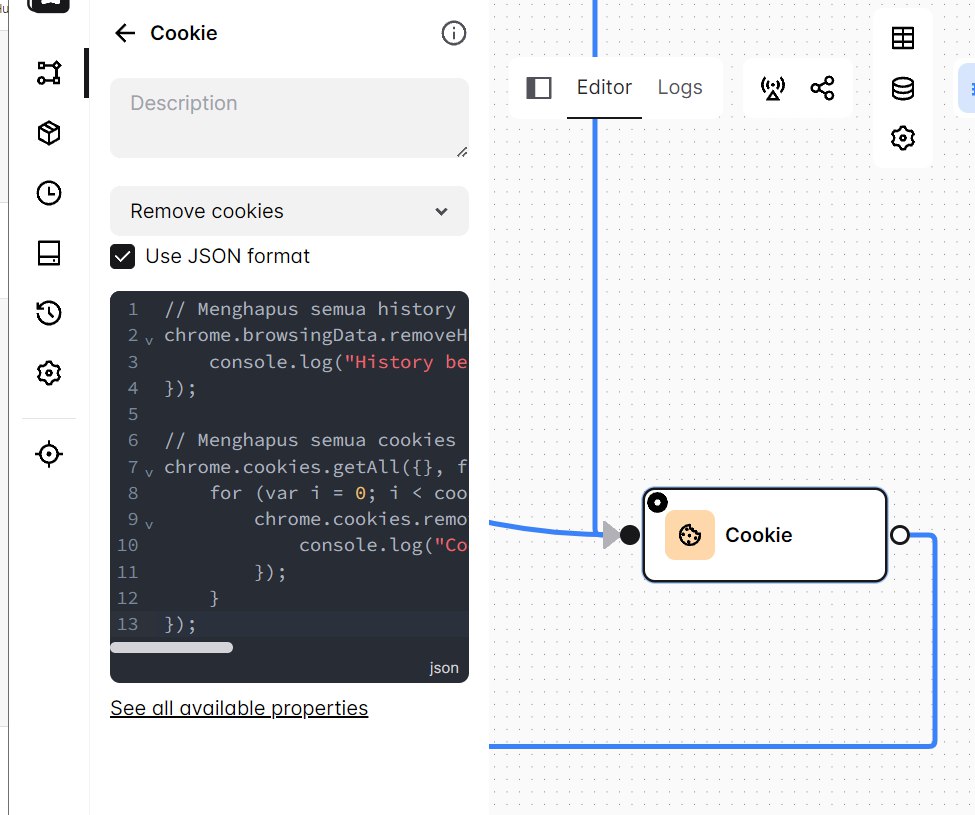Screen dimensions: 975x815
Task: Click the 'for (var i = 0' code line
Action: [338, 493]
